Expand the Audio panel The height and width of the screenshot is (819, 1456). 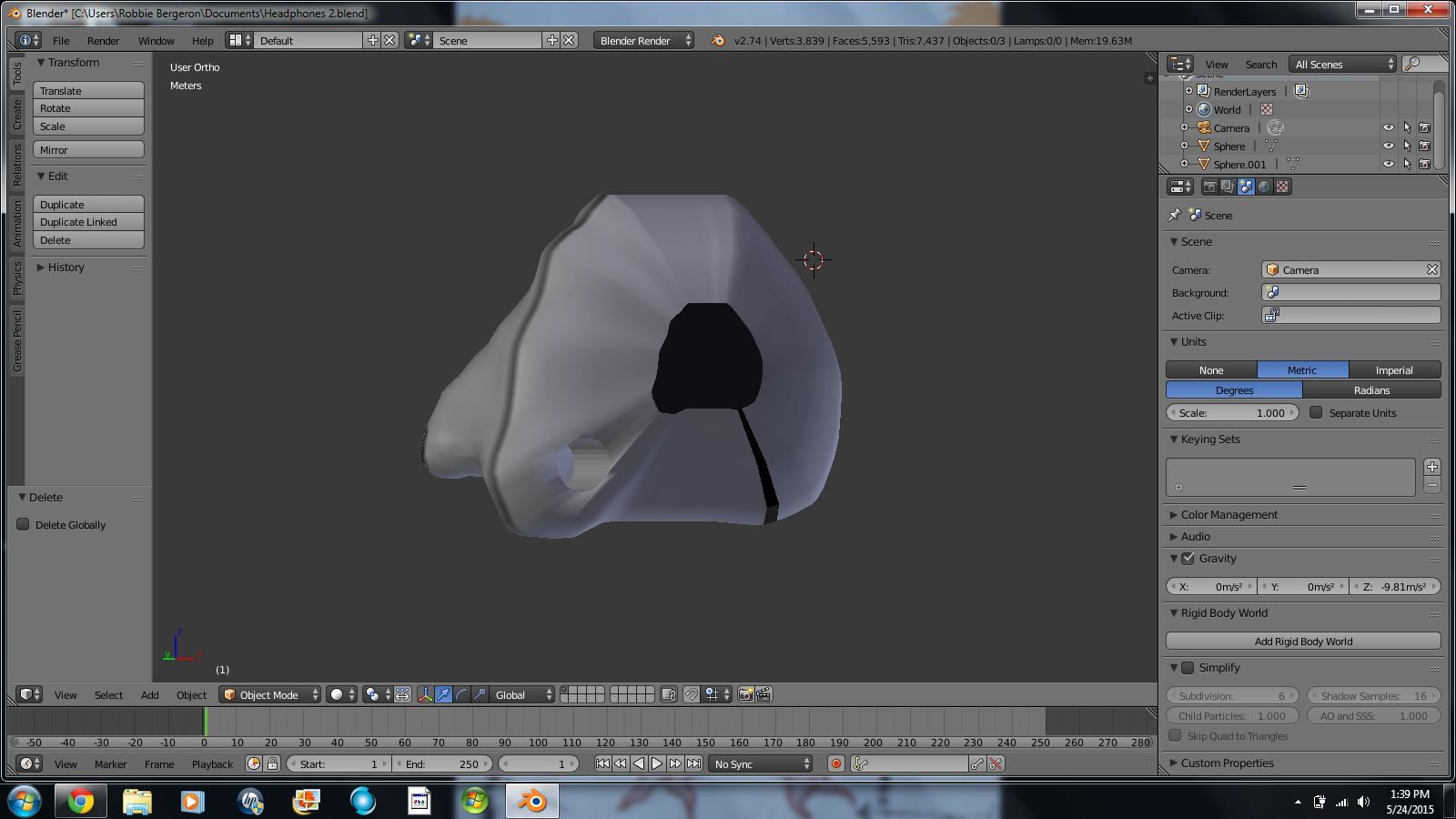click(x=1196, y=536)
